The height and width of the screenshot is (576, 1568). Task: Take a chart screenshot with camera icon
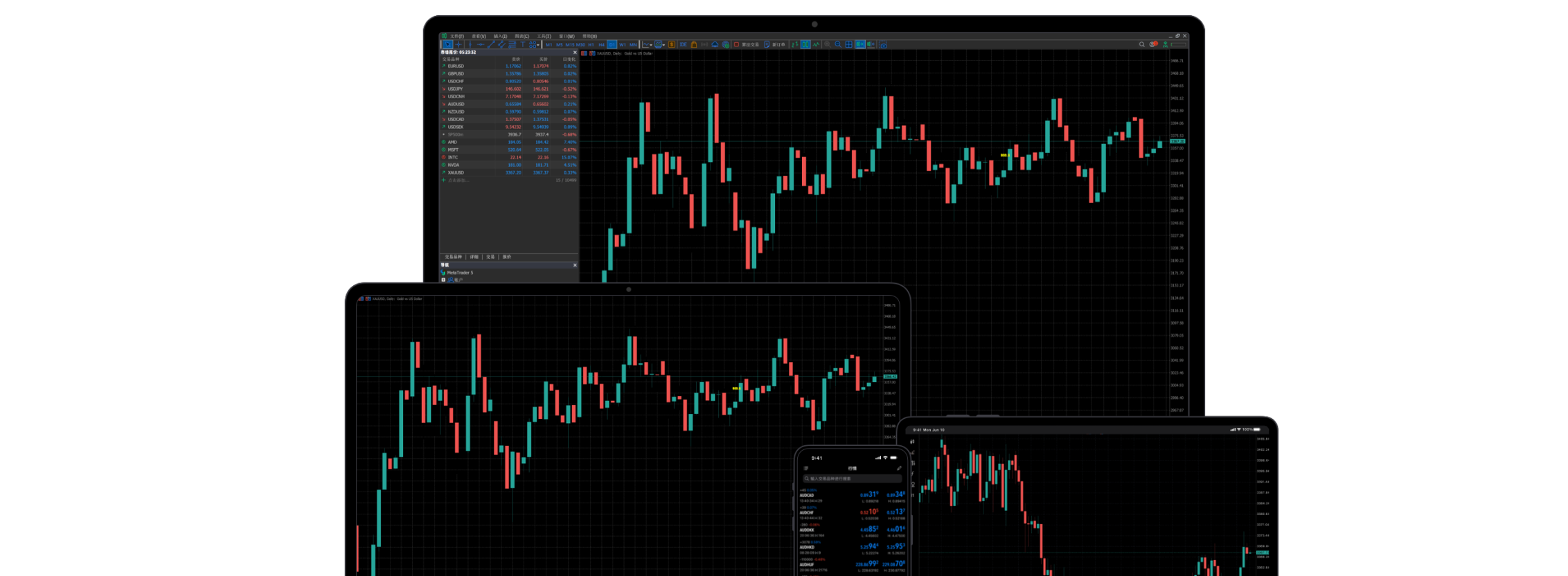(883, 44)
